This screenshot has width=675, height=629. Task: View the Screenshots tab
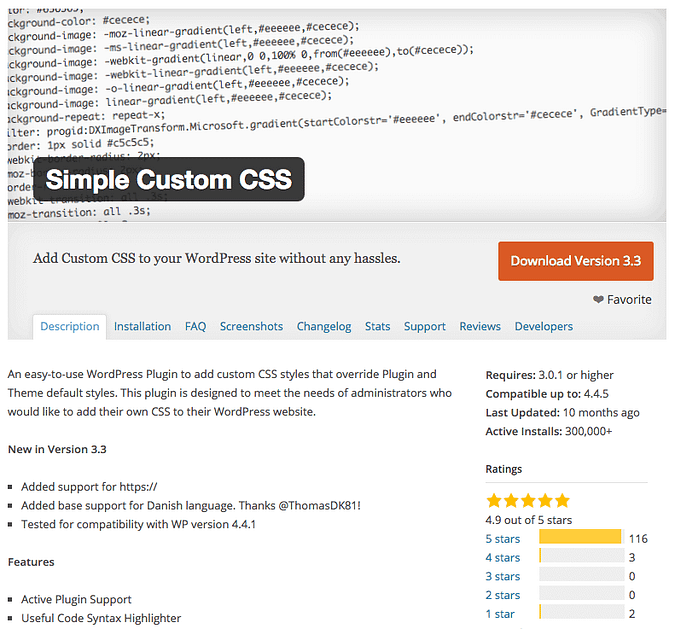pyautogui.click(x=251, y=326)
